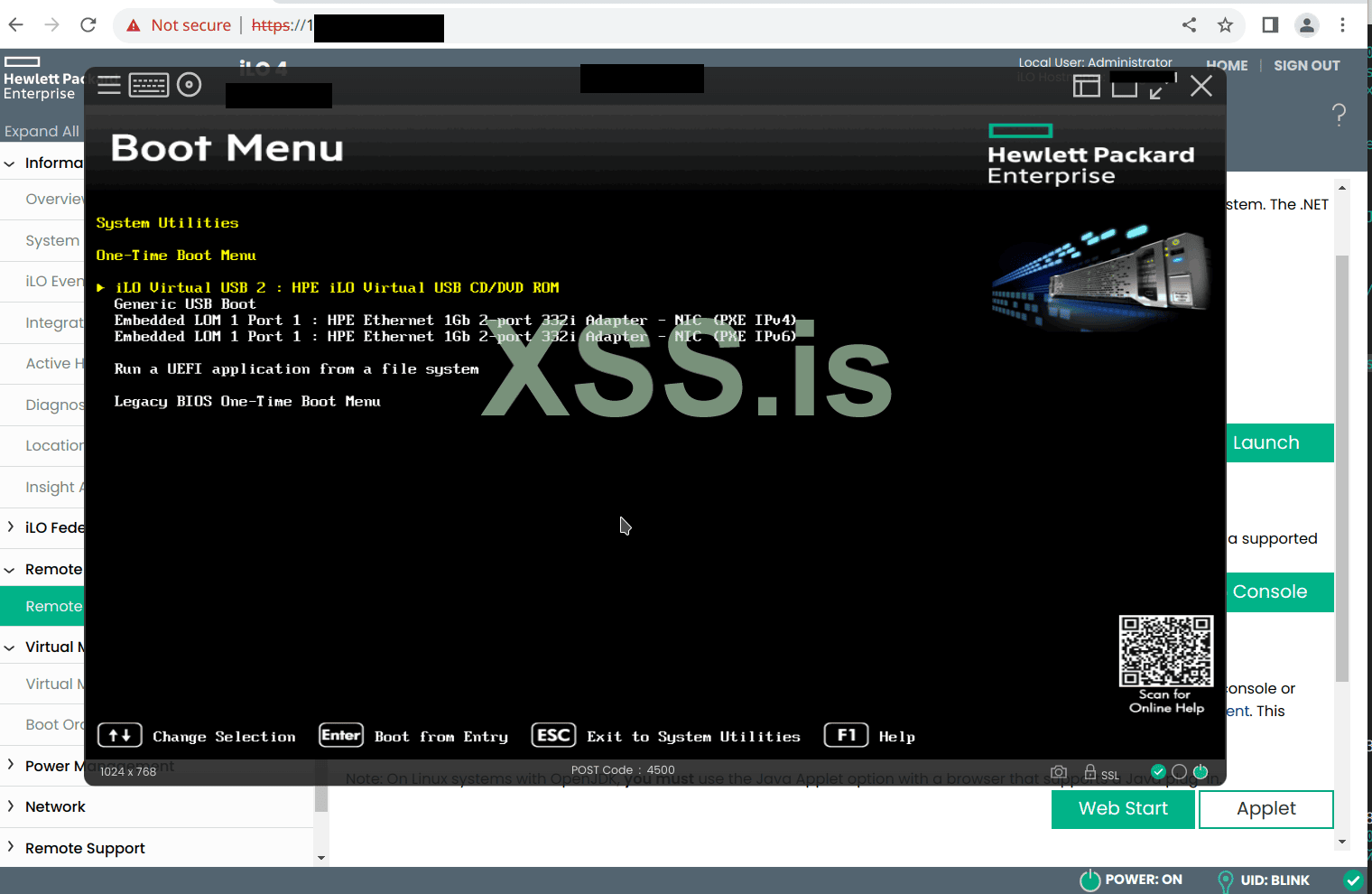This screenshot has width=1372, height=894.
Task: Expand the iLO Federation section
Action: [x=11, y=527]
